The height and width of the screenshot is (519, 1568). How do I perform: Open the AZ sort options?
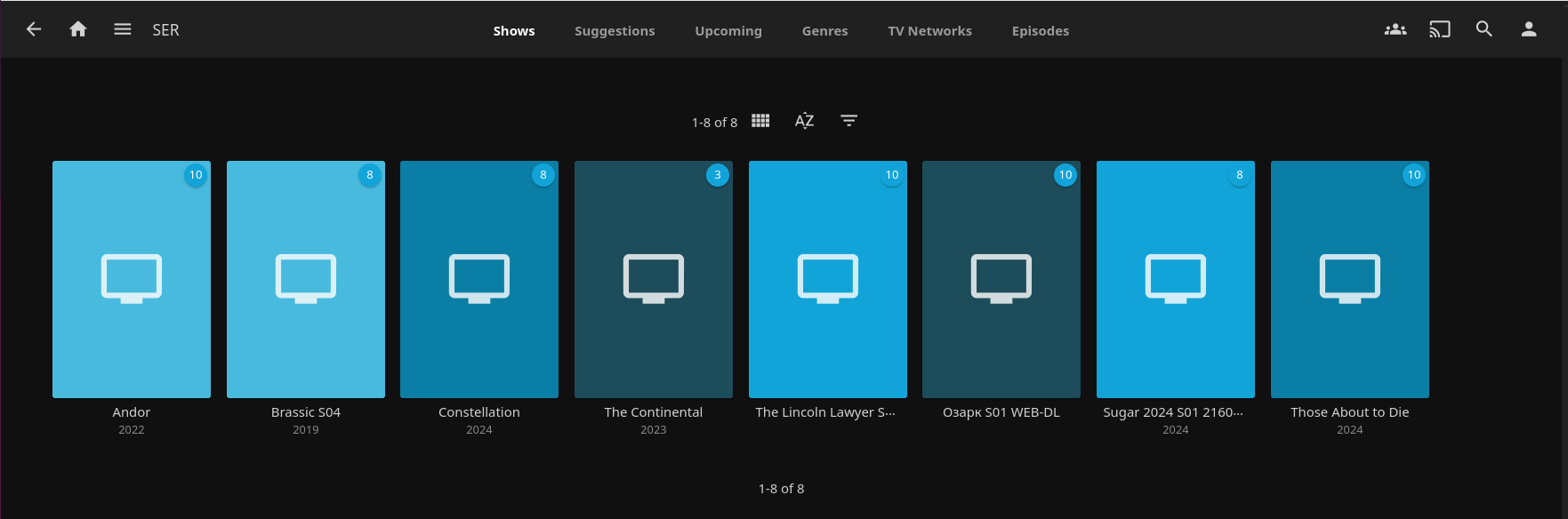pos(805,121)
